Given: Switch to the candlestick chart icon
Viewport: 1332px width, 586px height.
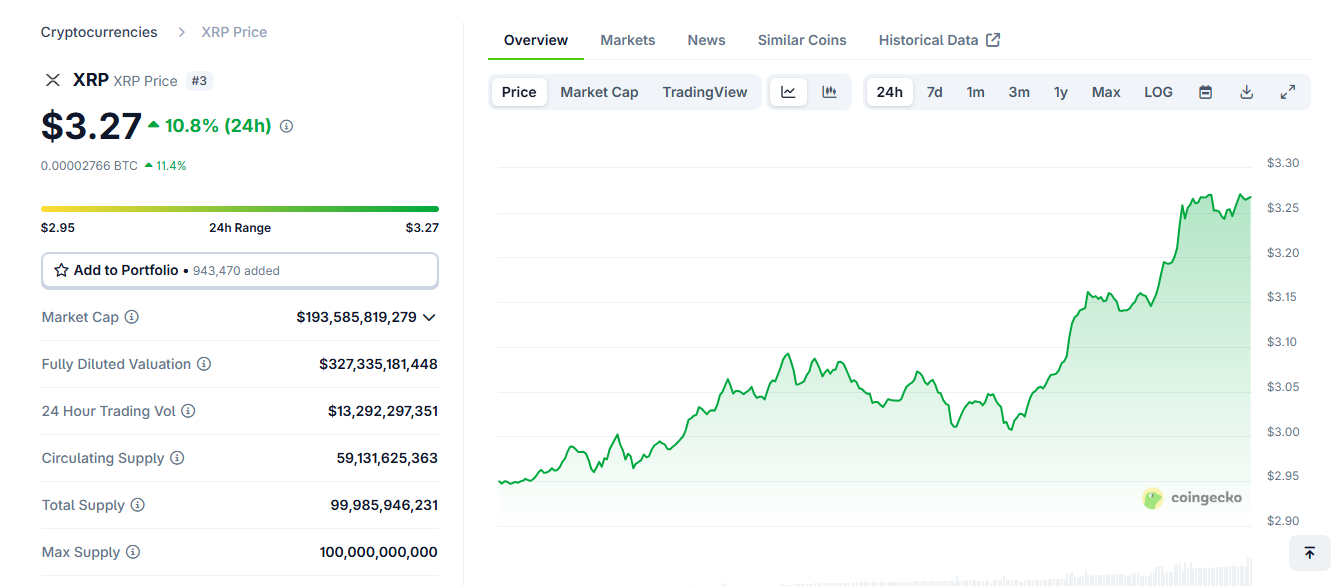Looking at the screenshot, I should [829, 92].
